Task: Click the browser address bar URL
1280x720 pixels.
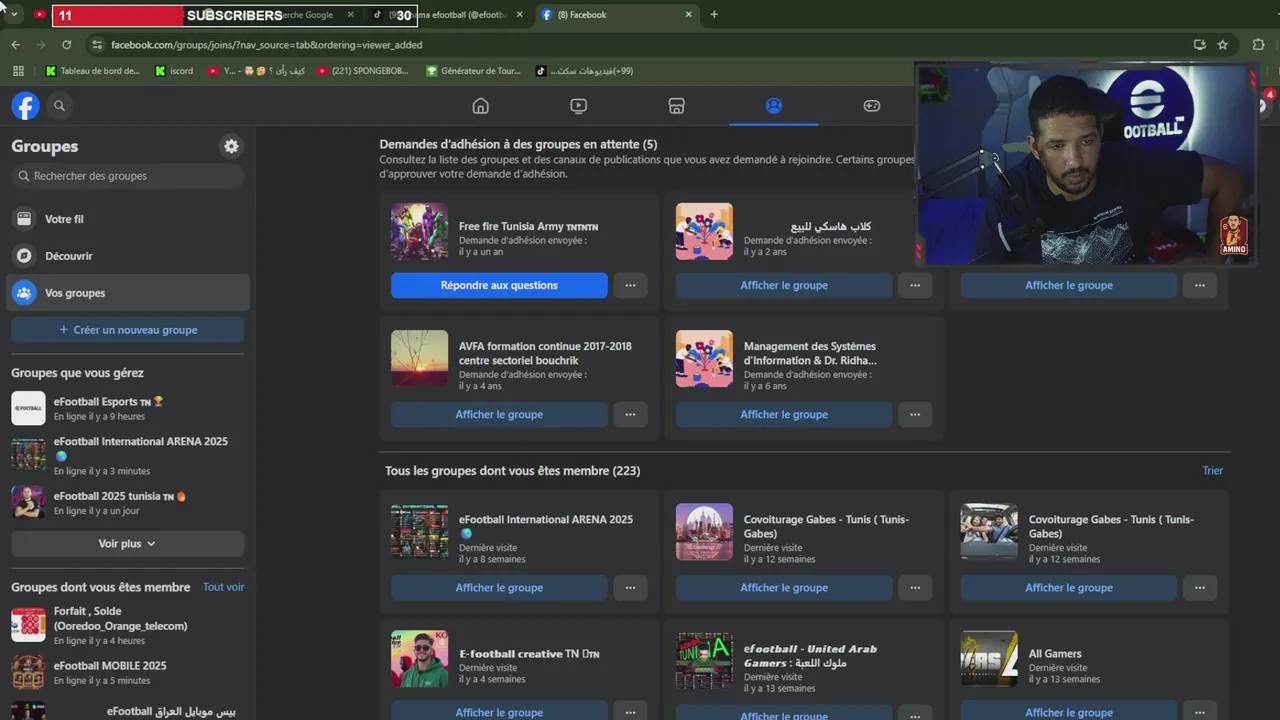Action: click(266, 45)
